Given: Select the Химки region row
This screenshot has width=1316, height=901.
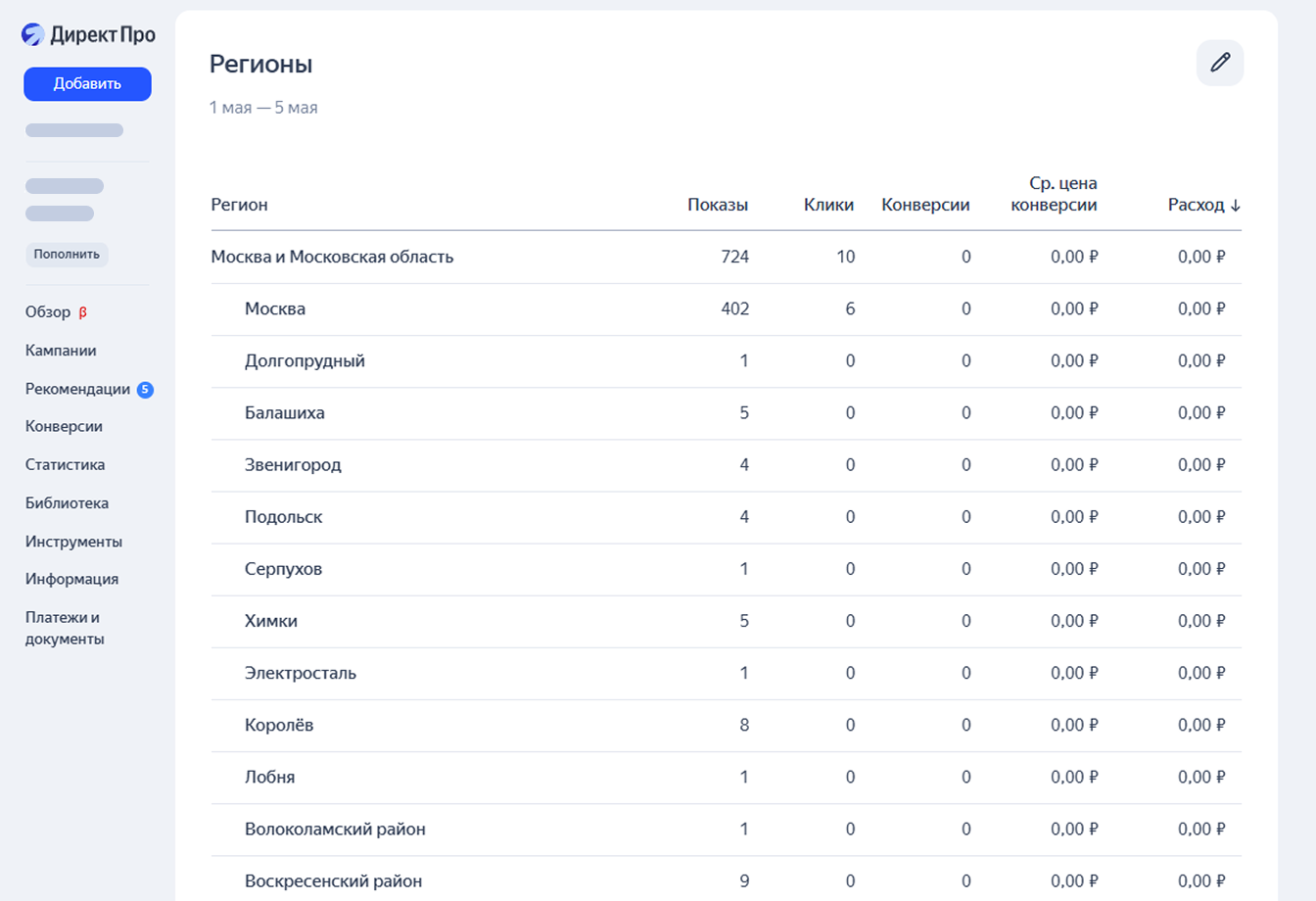Looking at the screenshot, I should [x=271, y=621].
